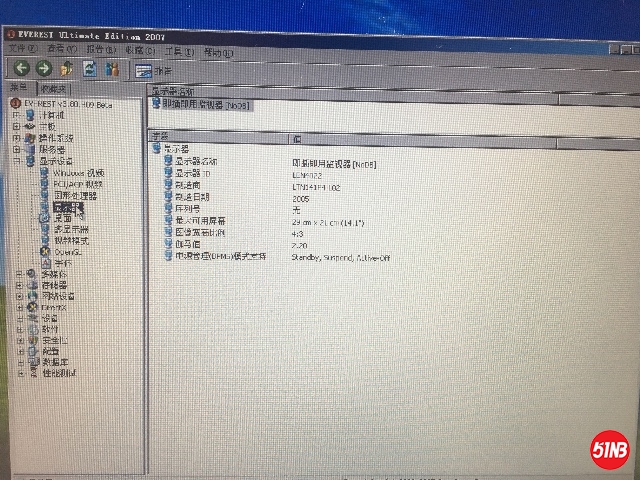Click the 制造日期 value 2005
Viewport: 640px width, 480px height.
(301, 199)
